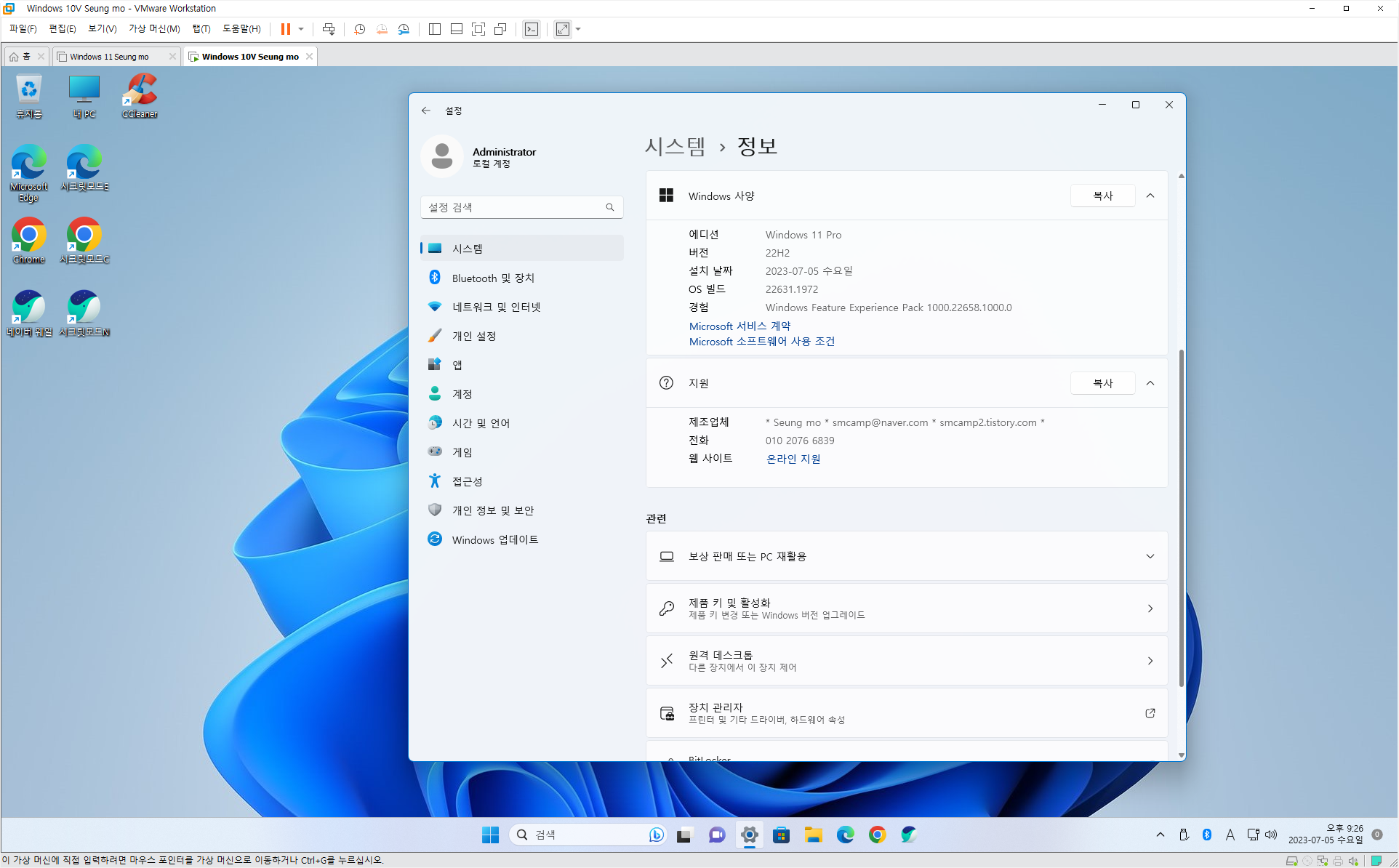This screenshot has height=868, width=1399.
Task: Click 복사 button for Windows 사양
Action: pyautogui.click(x=1102, y=196)
